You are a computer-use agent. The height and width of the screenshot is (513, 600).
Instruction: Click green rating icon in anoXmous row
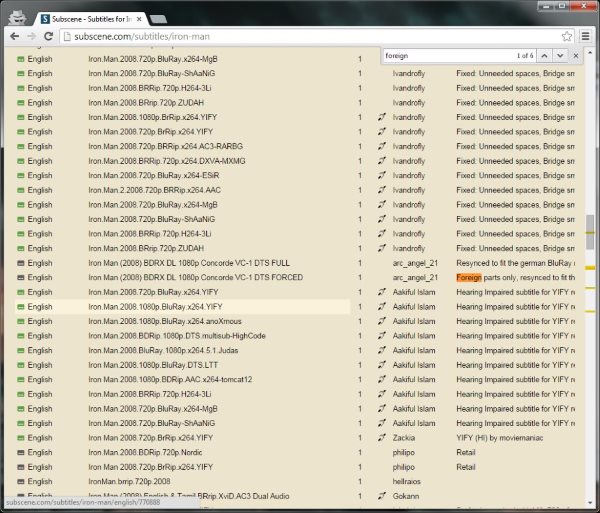point(21,321)
